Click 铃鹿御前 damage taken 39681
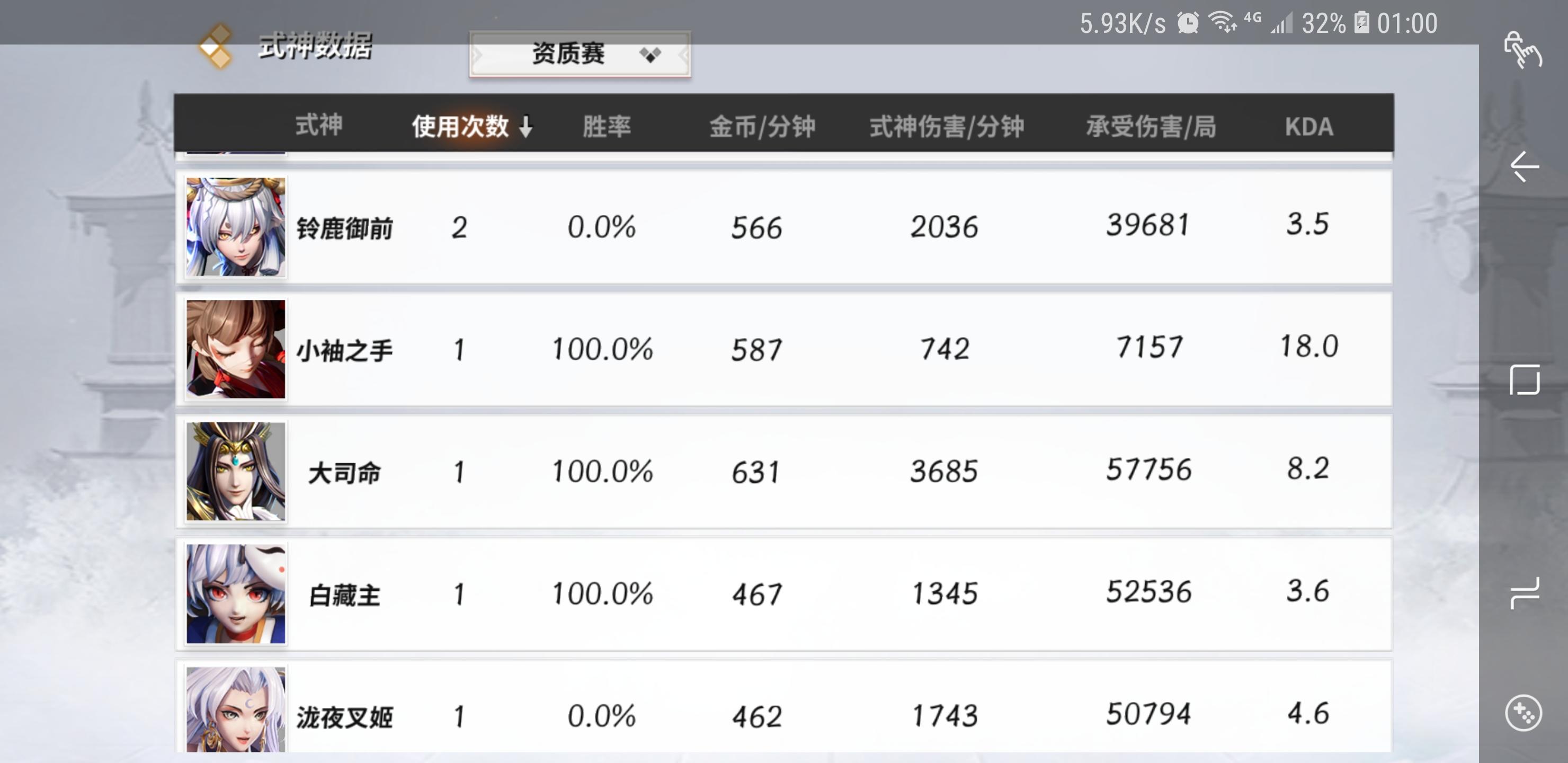Screen dimensions: 1568x763 point(1147,225)
